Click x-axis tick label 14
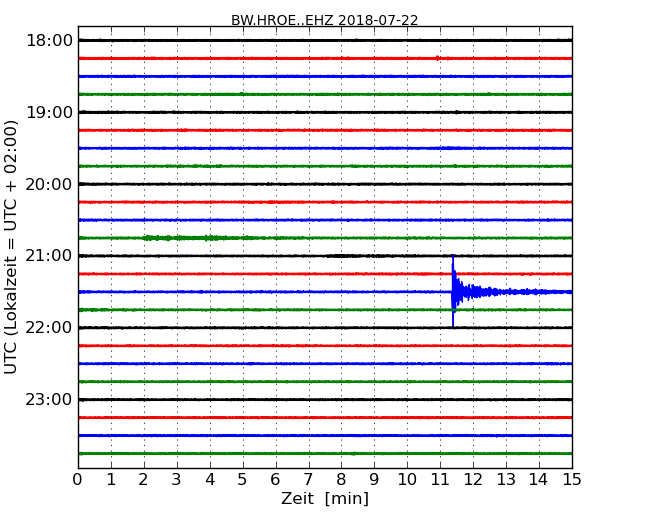The width and height of the screenshot is (650, 520). coord(539,479)
